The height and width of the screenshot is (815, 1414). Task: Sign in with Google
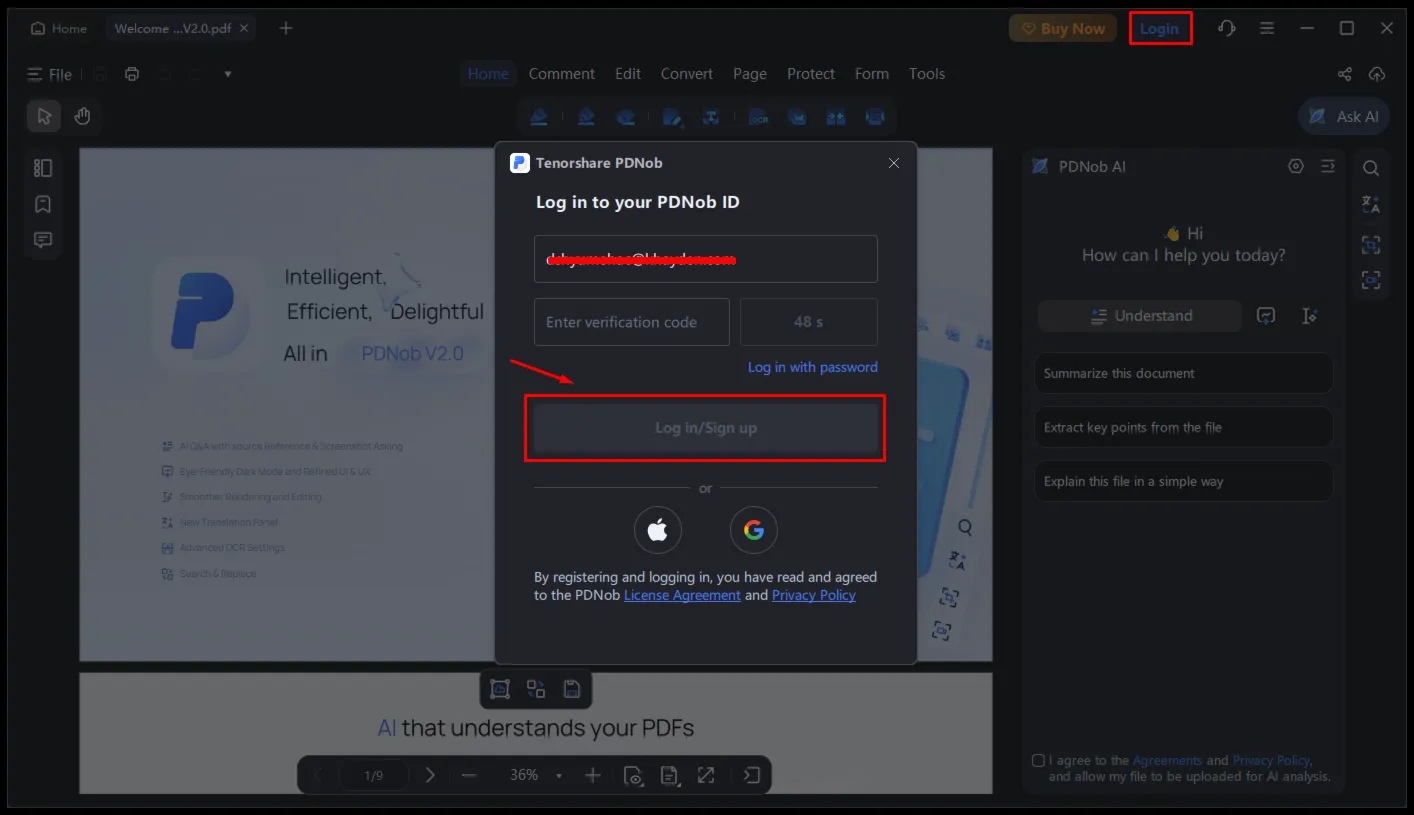(x=754, y=530)
